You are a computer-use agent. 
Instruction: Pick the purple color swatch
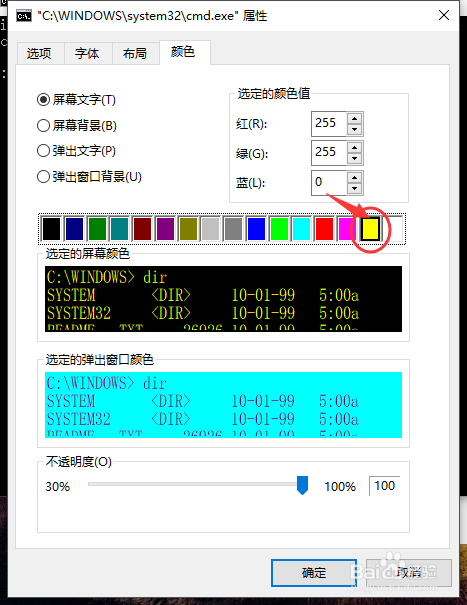(165, 229)
